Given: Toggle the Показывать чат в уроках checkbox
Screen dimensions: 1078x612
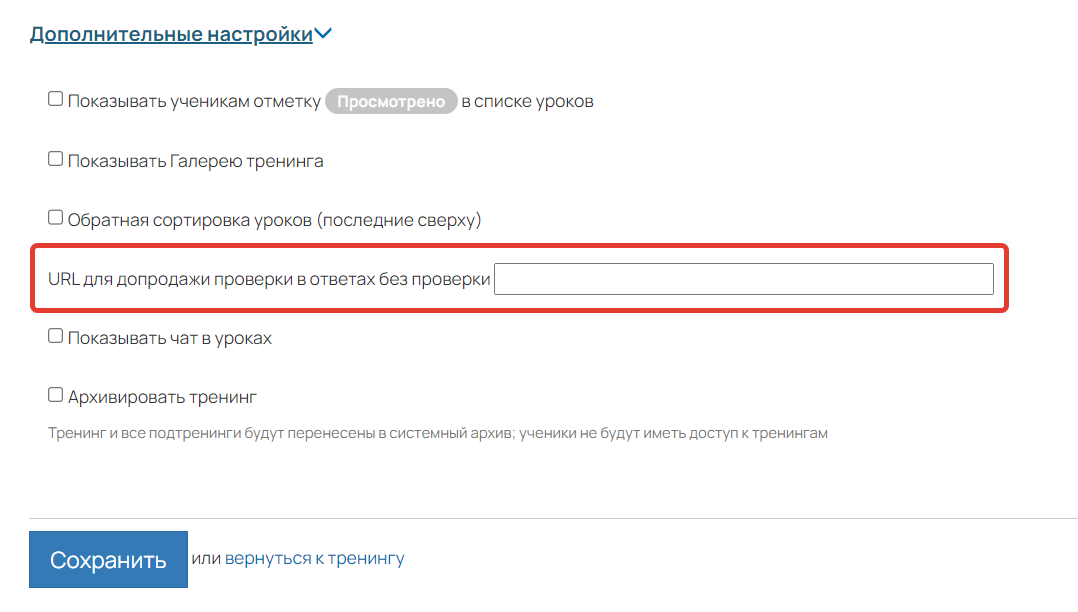Looking at the screenshot, I should click(x=56, y=336).
